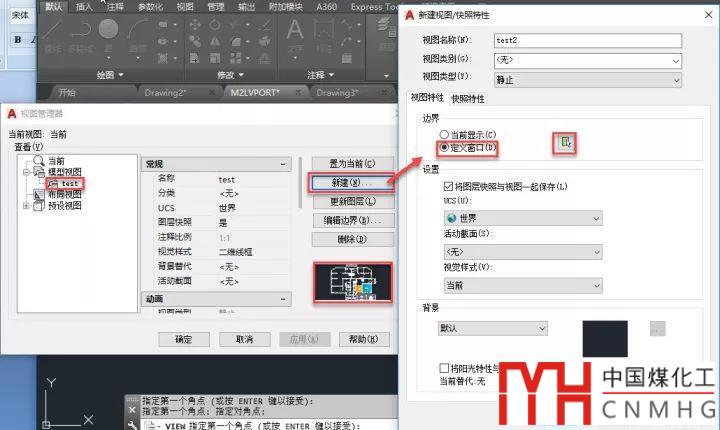
Task: Open the 插入 ribbon tab
Action: (85, 6)
